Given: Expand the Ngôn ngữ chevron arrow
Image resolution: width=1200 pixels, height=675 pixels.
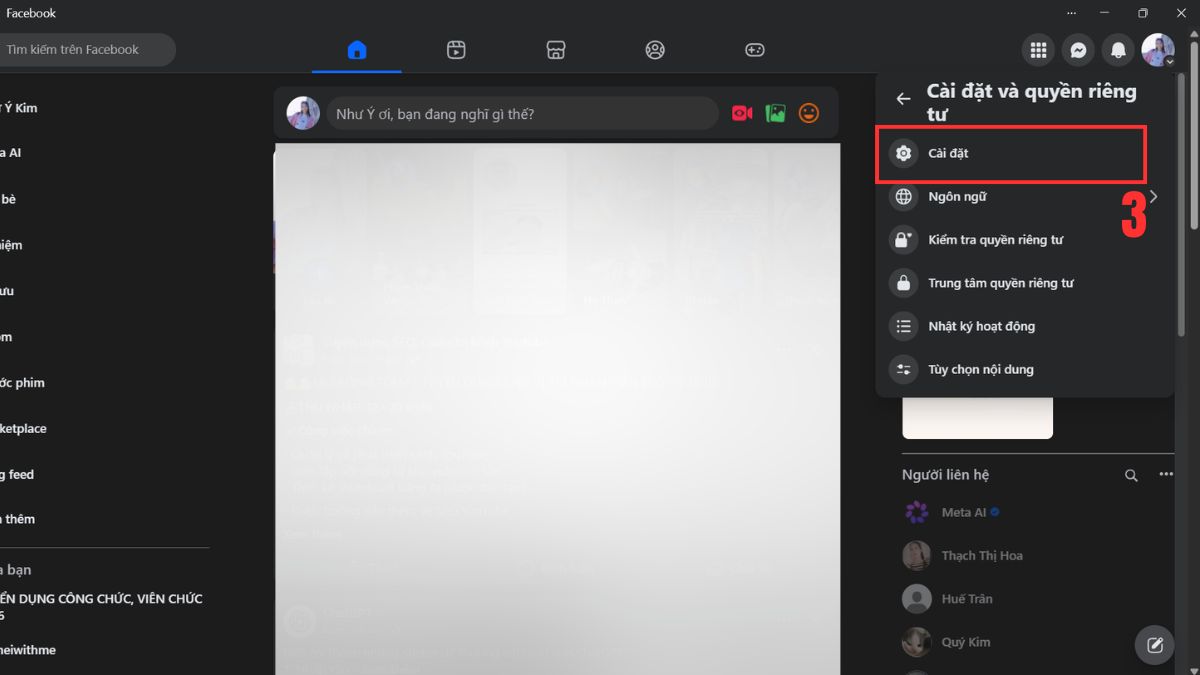Looking at the screenshot, I should click(1153, 197).
